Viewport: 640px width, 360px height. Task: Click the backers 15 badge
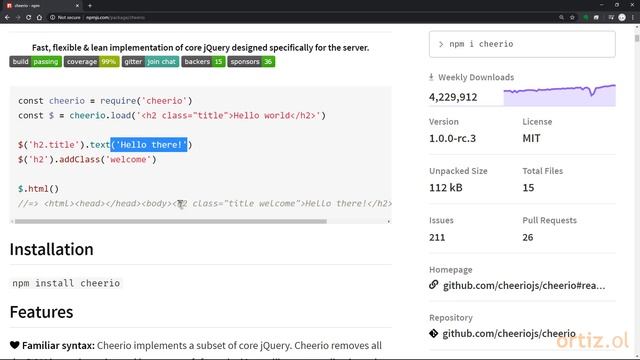(203, 62)
